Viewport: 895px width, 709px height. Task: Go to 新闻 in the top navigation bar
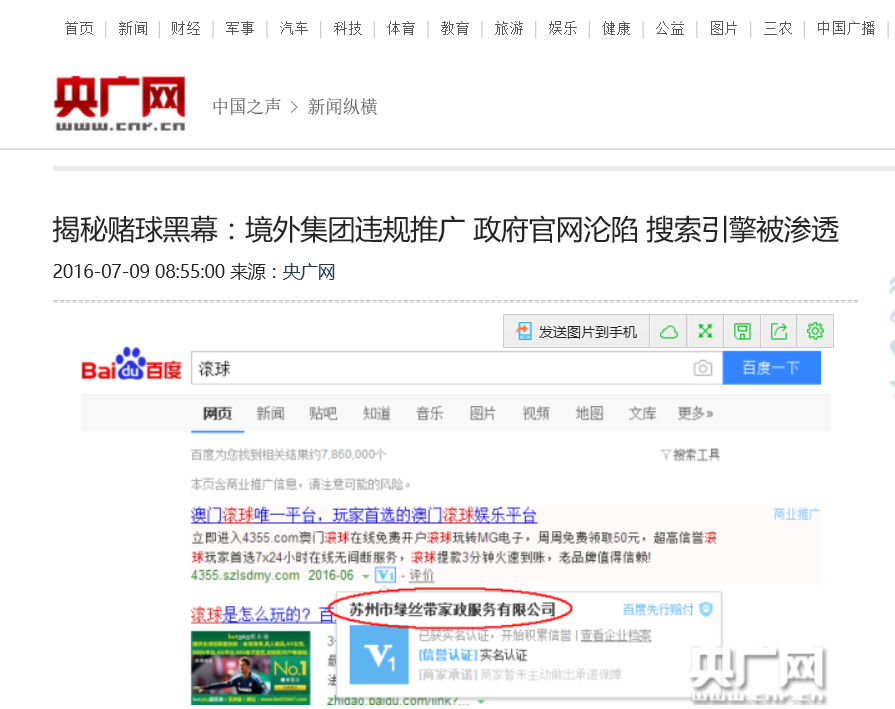(133, 29)
